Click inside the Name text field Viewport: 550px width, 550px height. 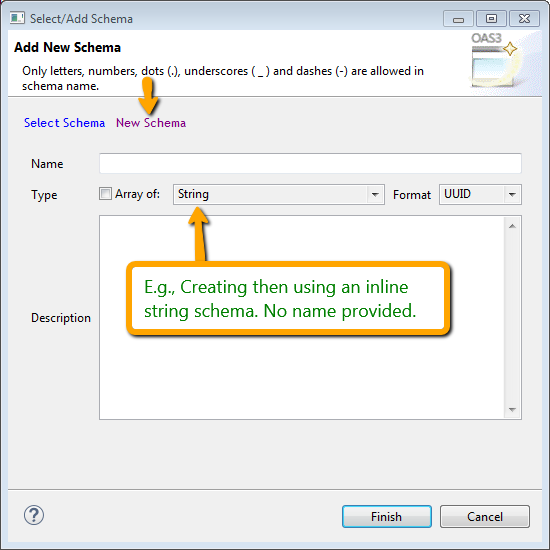310,163
